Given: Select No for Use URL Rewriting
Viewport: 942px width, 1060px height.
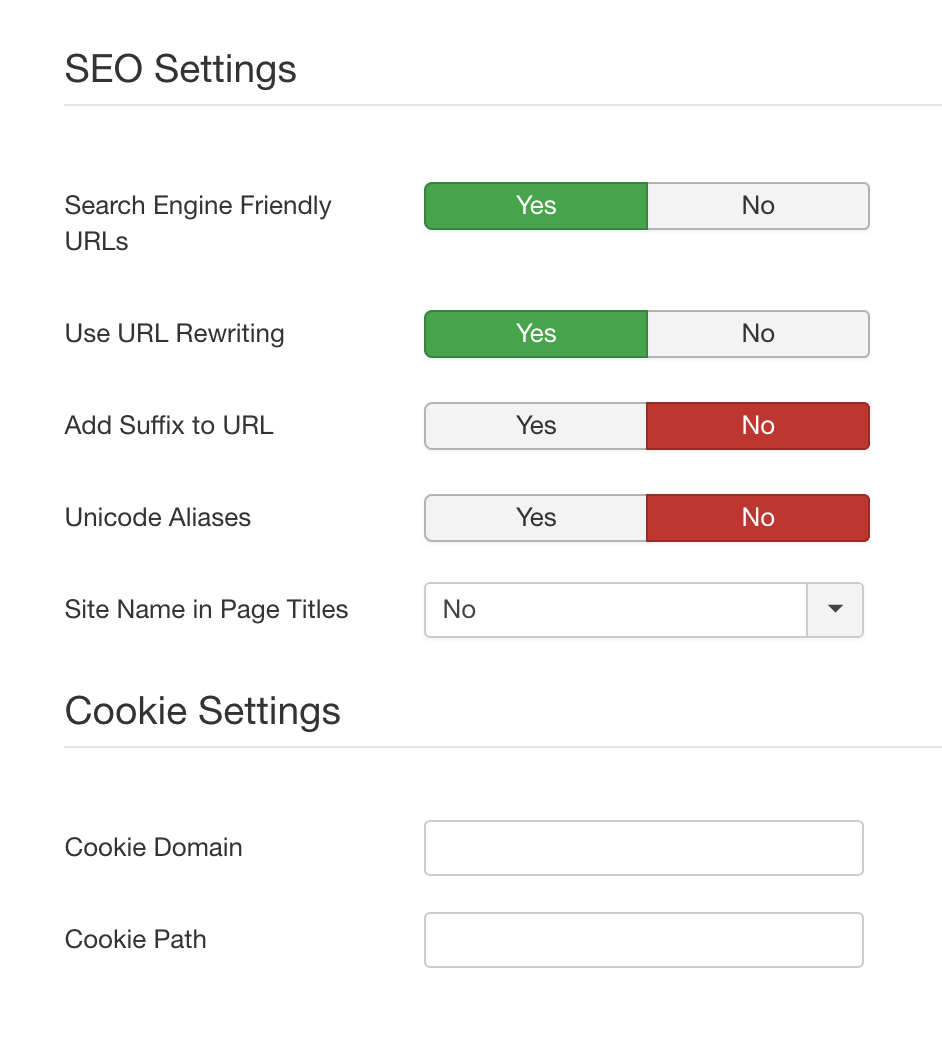Looking at the screenshot, I should coord(758,334).
